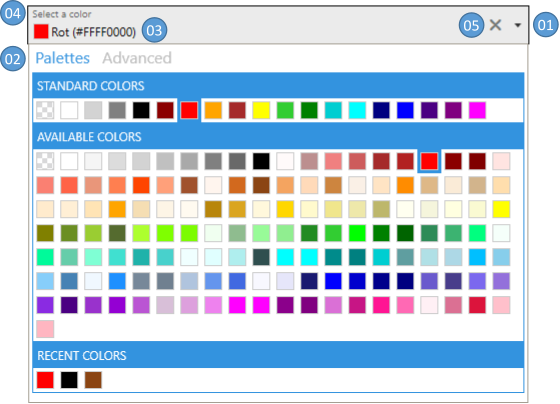Select the brown swatch in Recent Colors
The height and width of the screenshot is (404, 560).
pos(93,380)
